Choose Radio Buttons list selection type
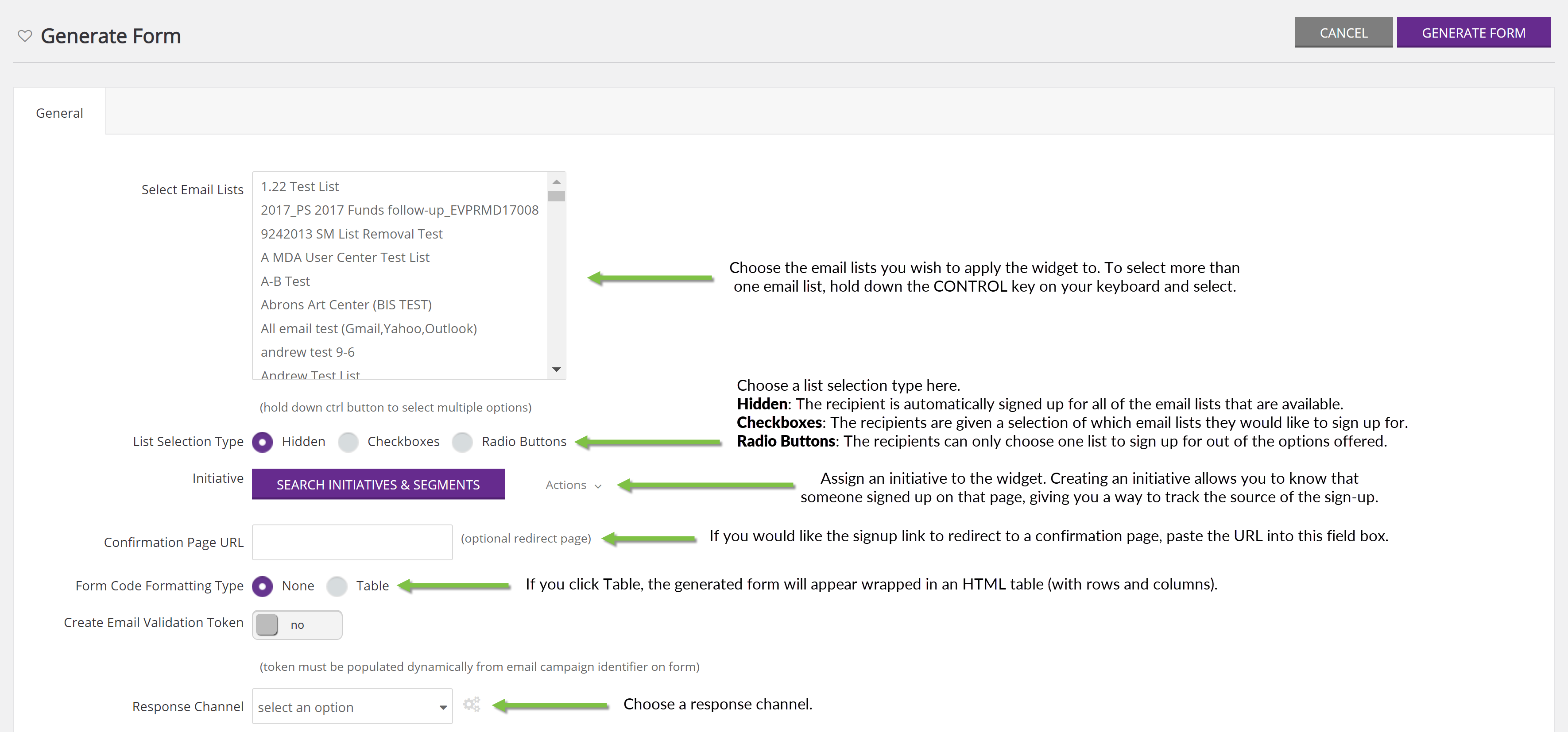 click(462, 442)
